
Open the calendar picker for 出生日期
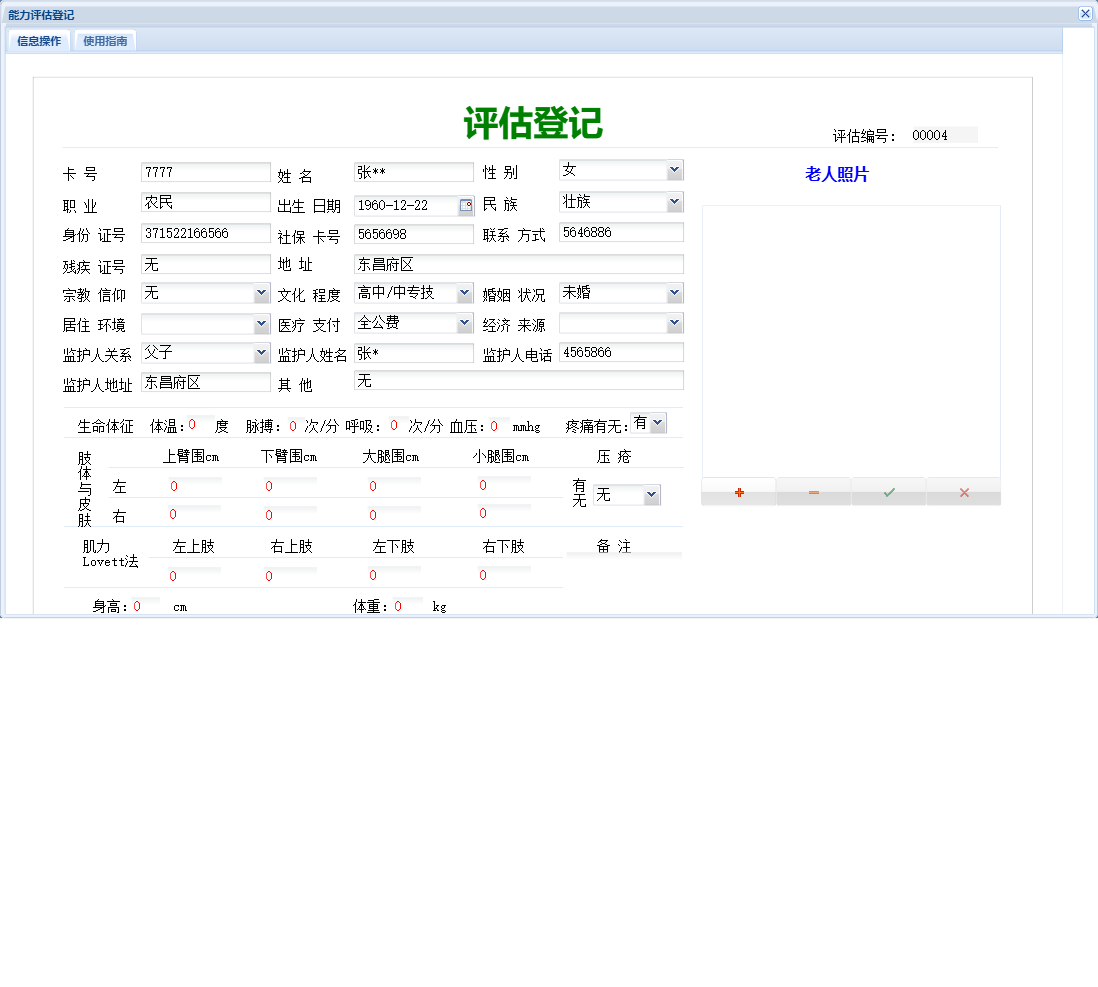pos(465,205)
